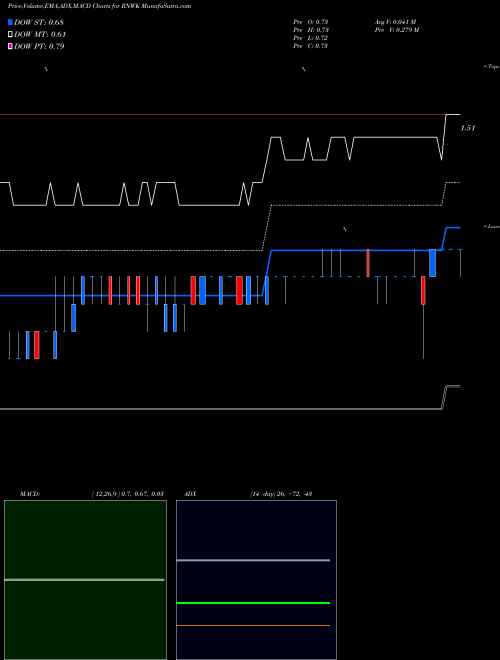Click the 'Avg V: 0.041 M' volume text

point(396,22)
